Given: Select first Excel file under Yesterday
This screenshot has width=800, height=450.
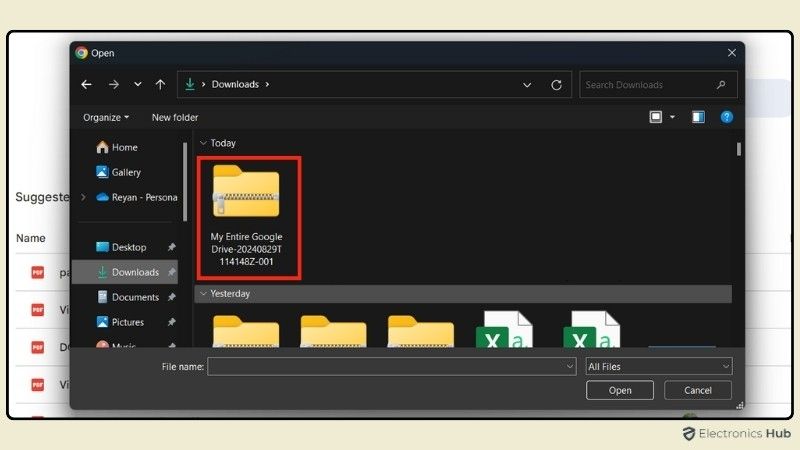Looking at the screenshot, I should [505, 329].
